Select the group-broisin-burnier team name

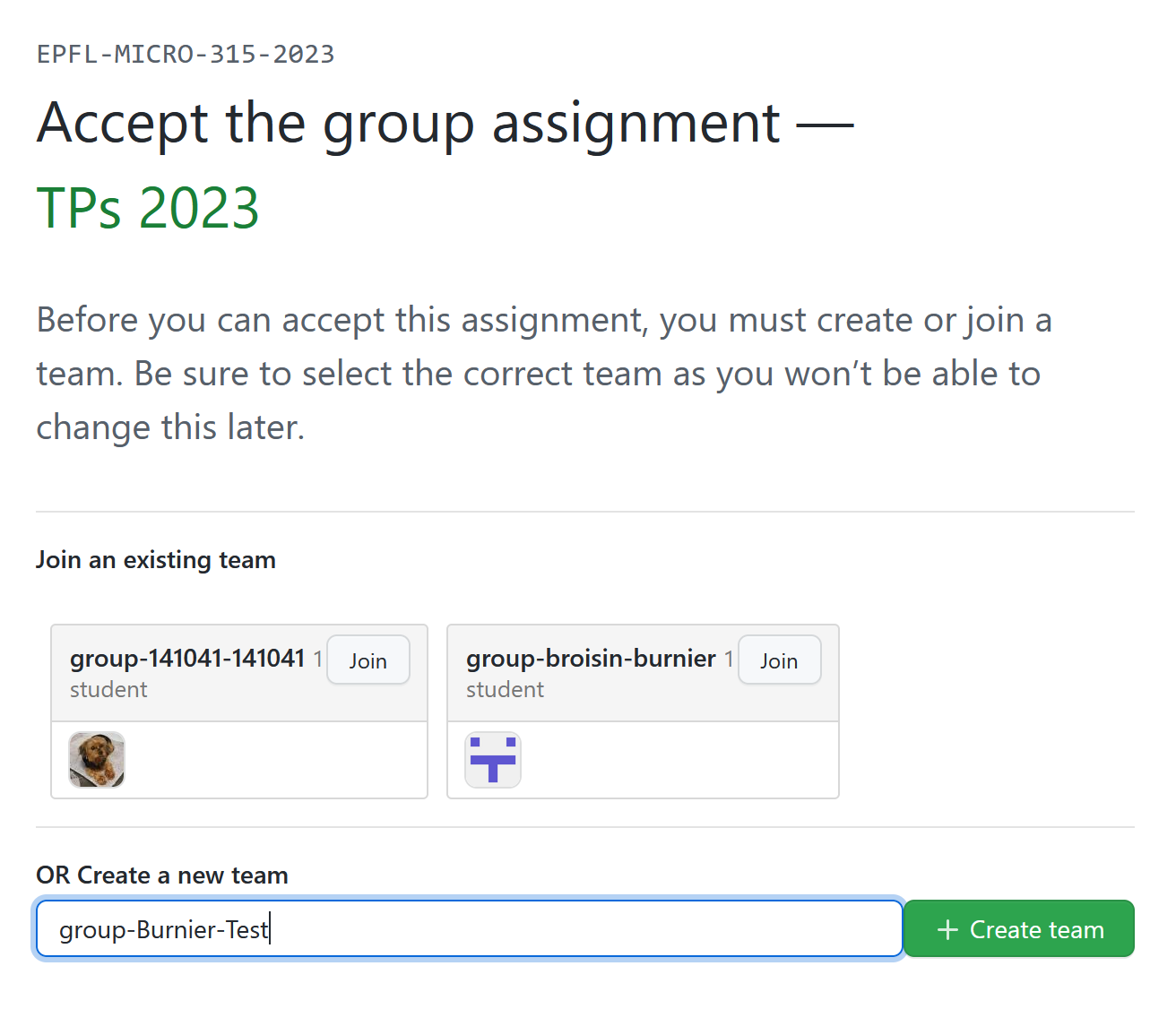pos(591,659)
